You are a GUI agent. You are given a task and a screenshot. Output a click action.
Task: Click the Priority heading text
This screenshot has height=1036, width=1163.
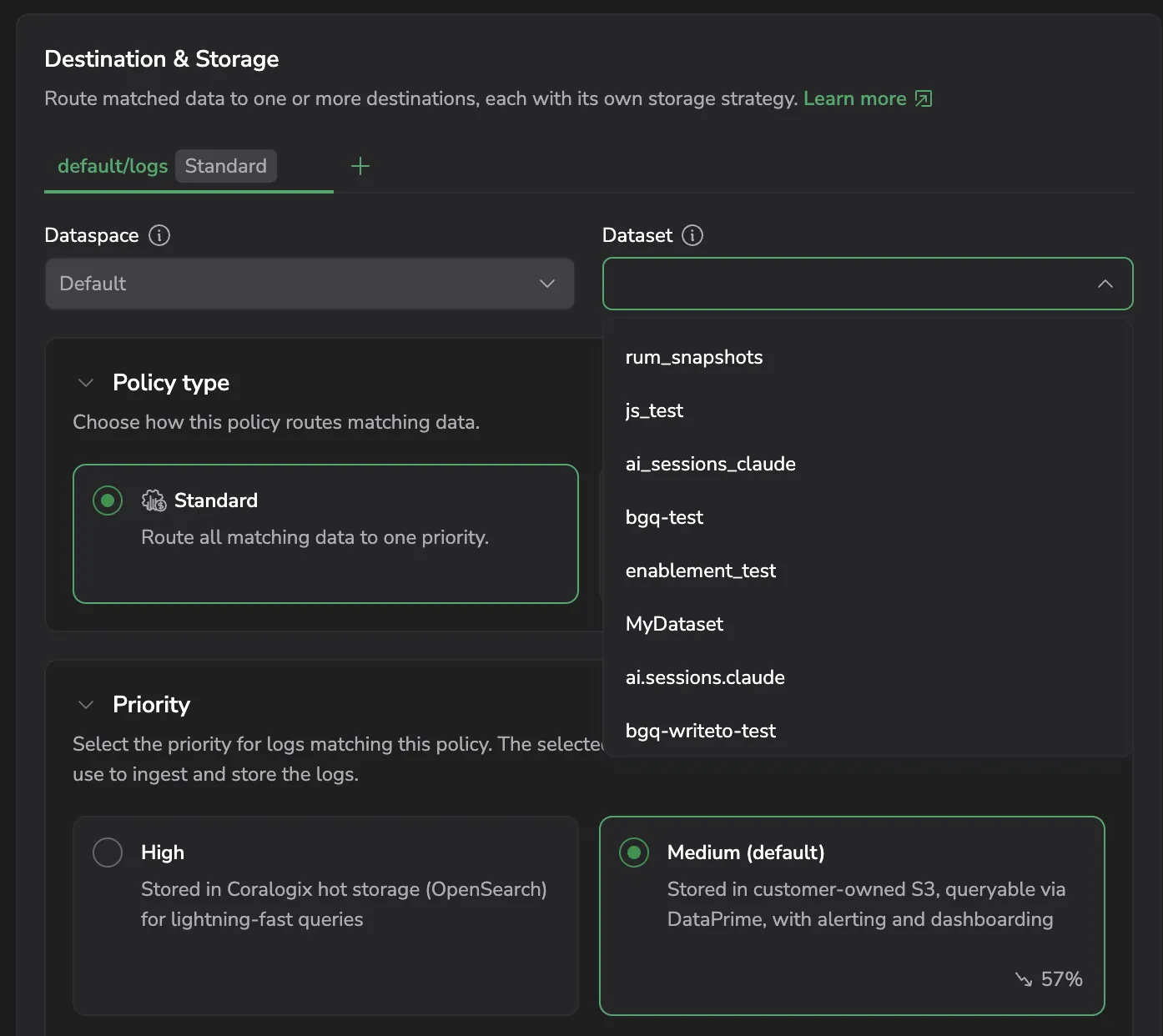151,705
